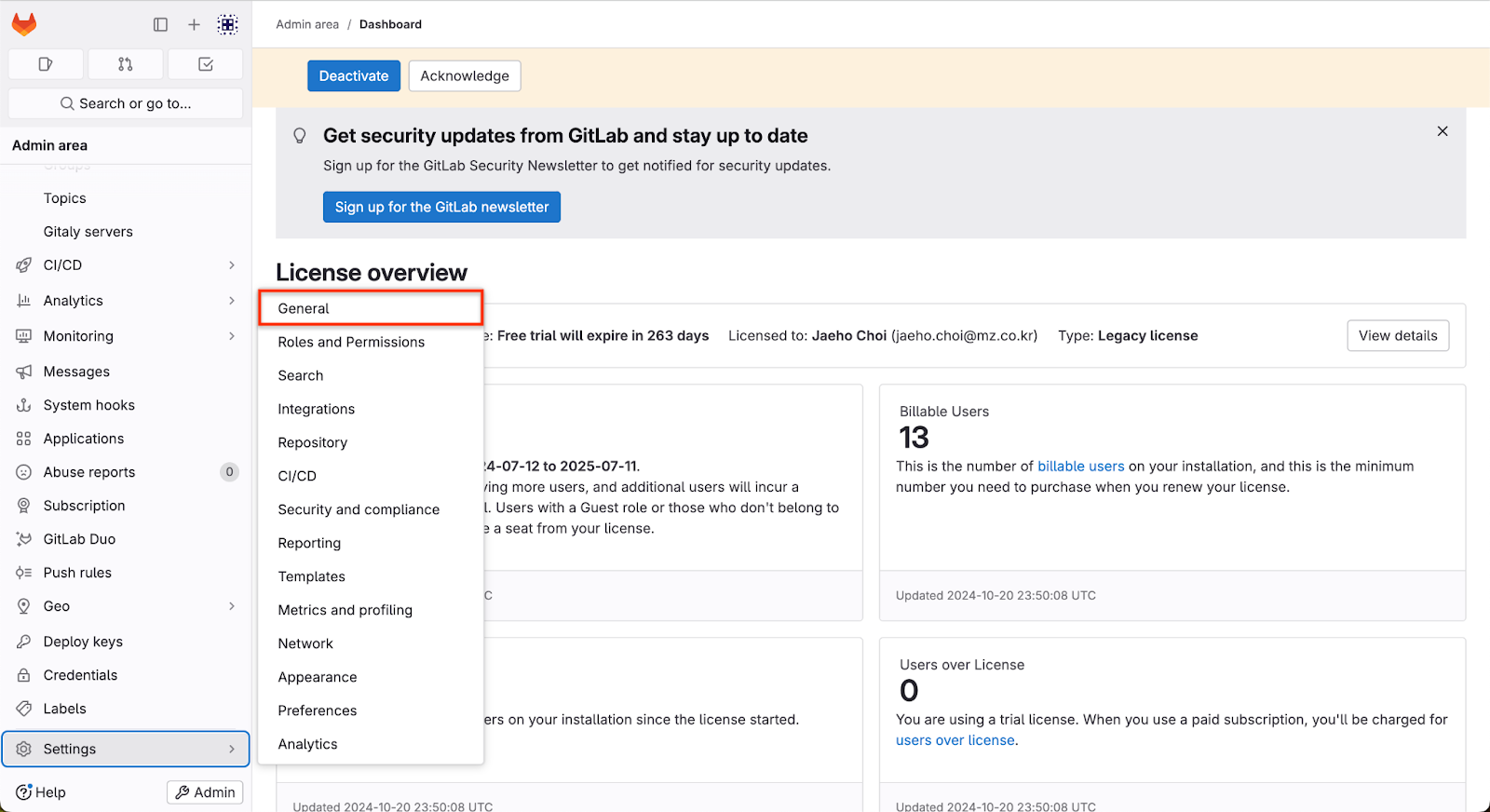1490x812 pixels.
Task: Click the Applications grid icon
Action: [24, 439]
